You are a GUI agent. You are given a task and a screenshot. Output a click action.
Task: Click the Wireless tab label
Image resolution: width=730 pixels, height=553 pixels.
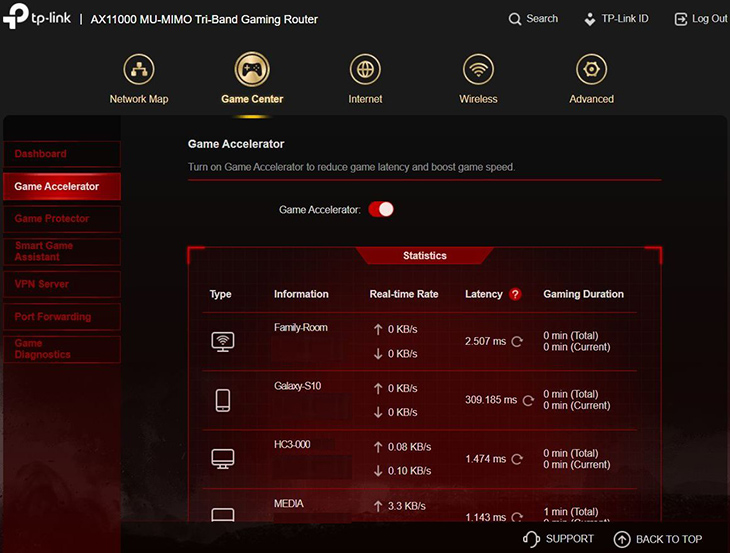point(478,99)
